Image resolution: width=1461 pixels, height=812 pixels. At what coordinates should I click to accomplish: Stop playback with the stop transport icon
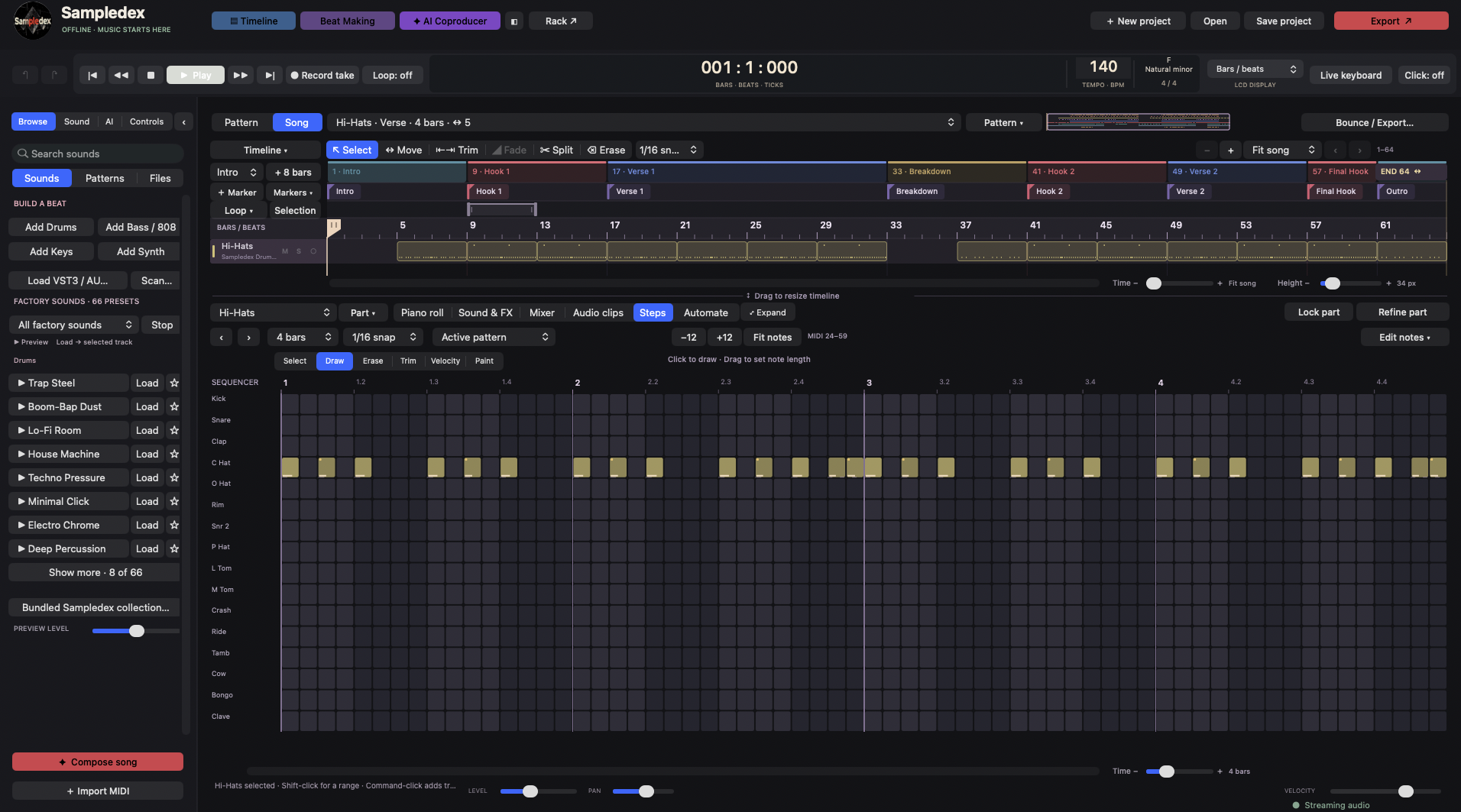coord(151,75)
